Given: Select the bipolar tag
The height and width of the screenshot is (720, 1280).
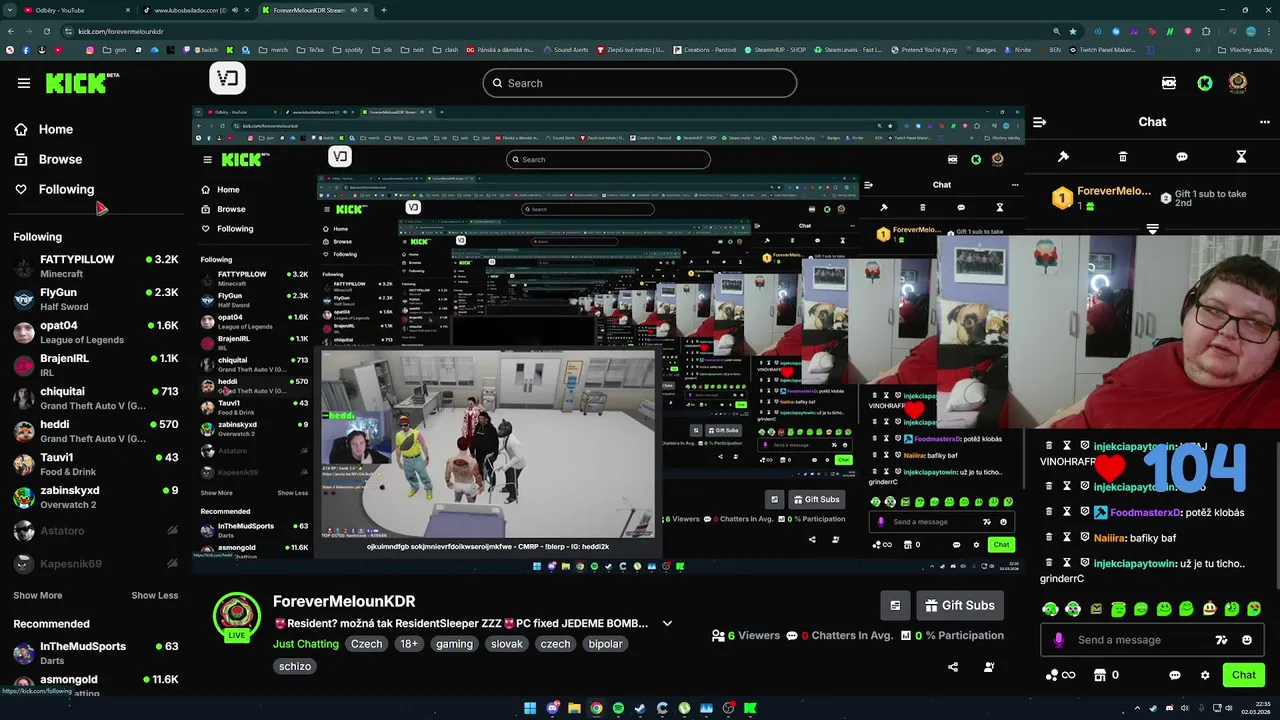Looking at the screenshot, I should (x=605, y=644).
